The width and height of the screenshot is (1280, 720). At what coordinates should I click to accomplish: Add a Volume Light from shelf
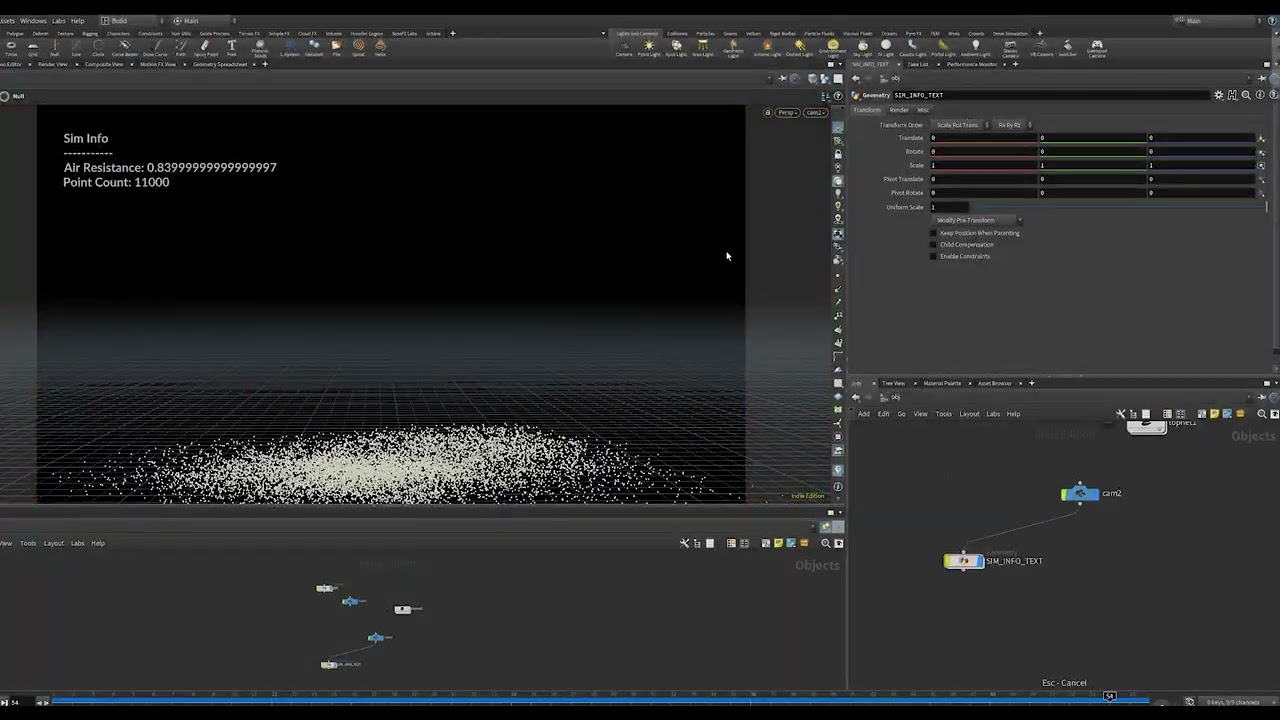(767, 47)
